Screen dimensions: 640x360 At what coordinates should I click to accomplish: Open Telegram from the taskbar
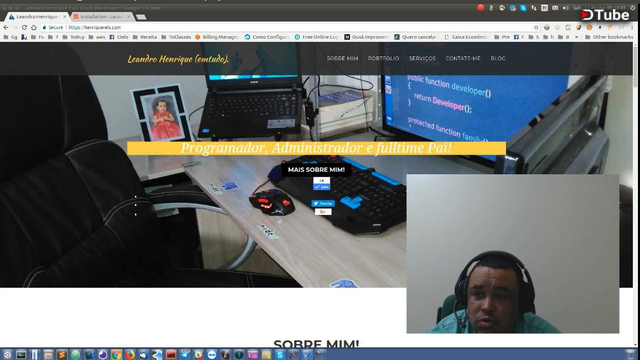[x=185, y=355]
